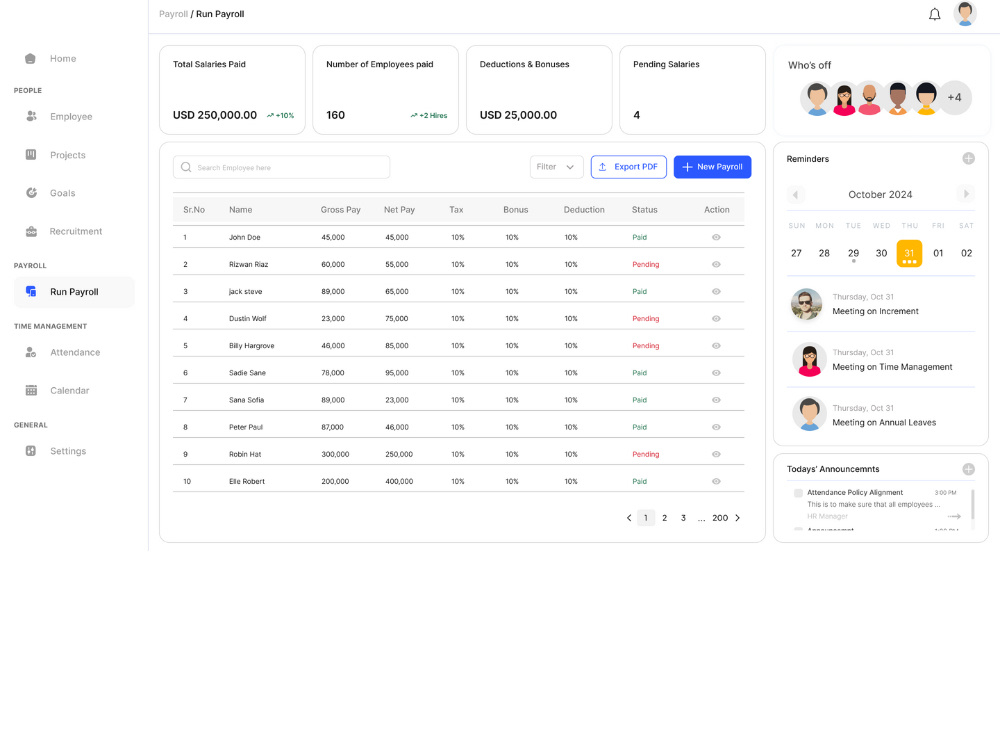Open the Filter dropdown
This screenshot has width=1000, height=750.
[x=556, y=167]
